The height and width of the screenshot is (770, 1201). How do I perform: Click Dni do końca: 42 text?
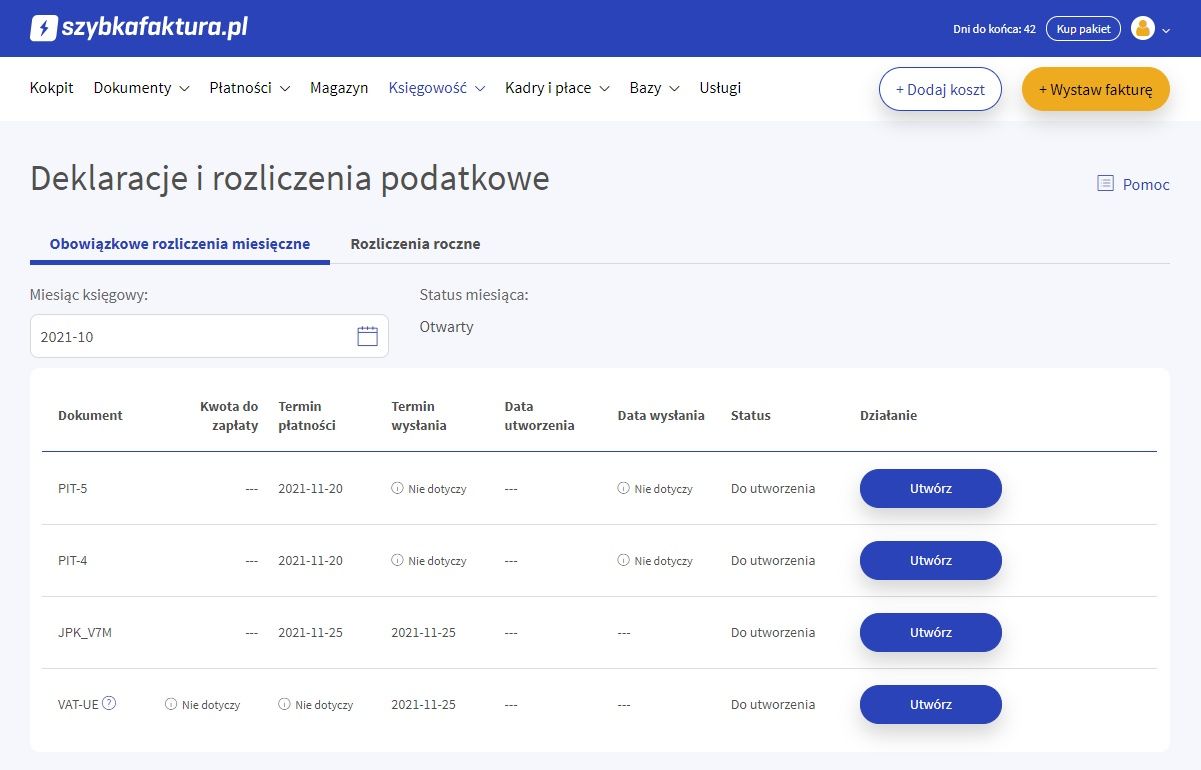(994, 30)
